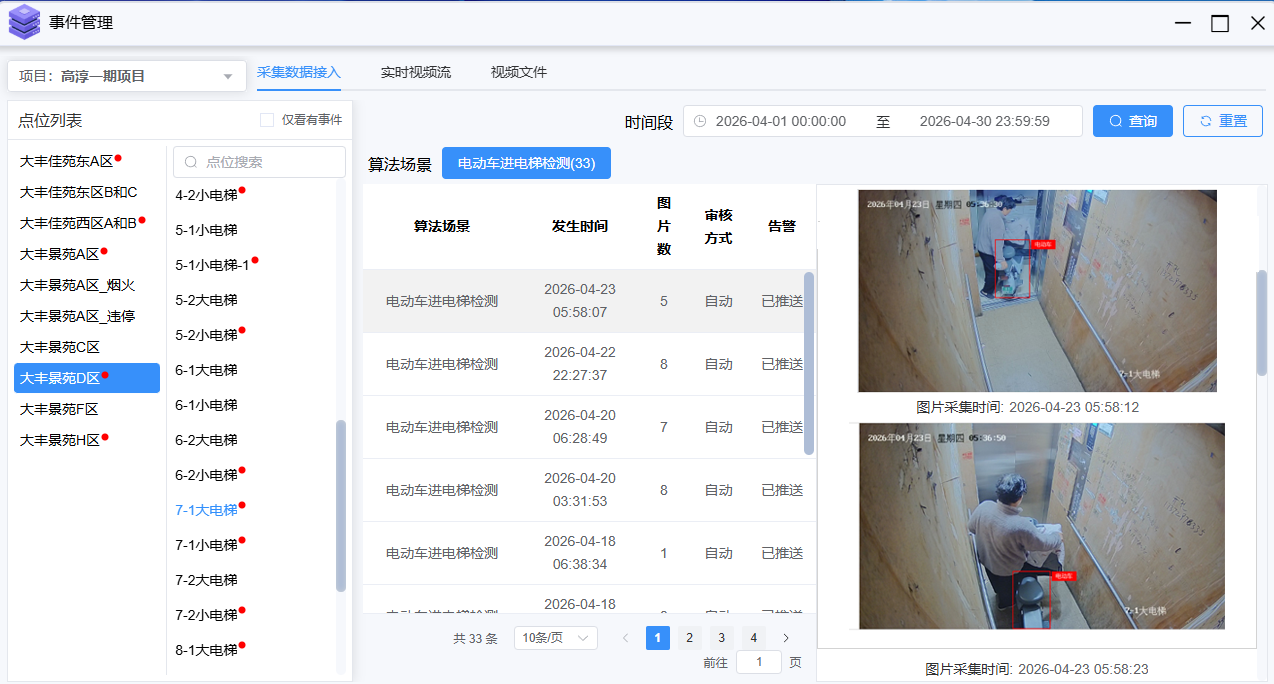Click the image preview panel scrollbar
The height and width of the screenshot is (684, 1274).
coord(1262,322)
